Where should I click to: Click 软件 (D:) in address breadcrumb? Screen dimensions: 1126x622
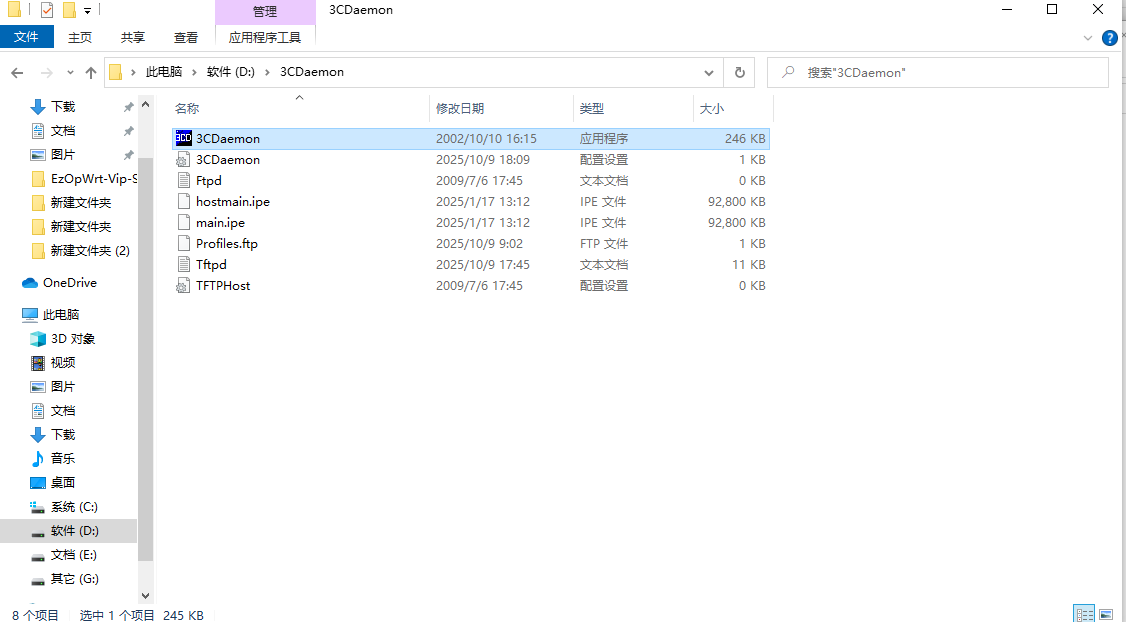pyautogui.click(x=231, y=72)
